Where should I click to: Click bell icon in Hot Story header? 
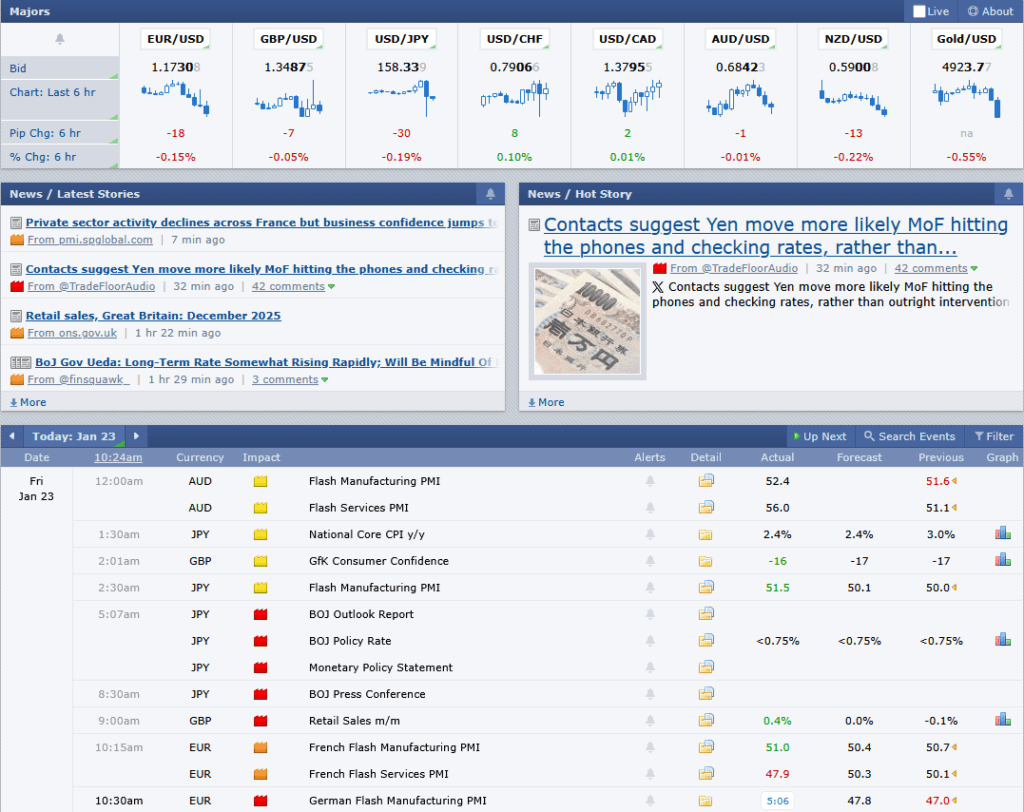point(1008,194)
